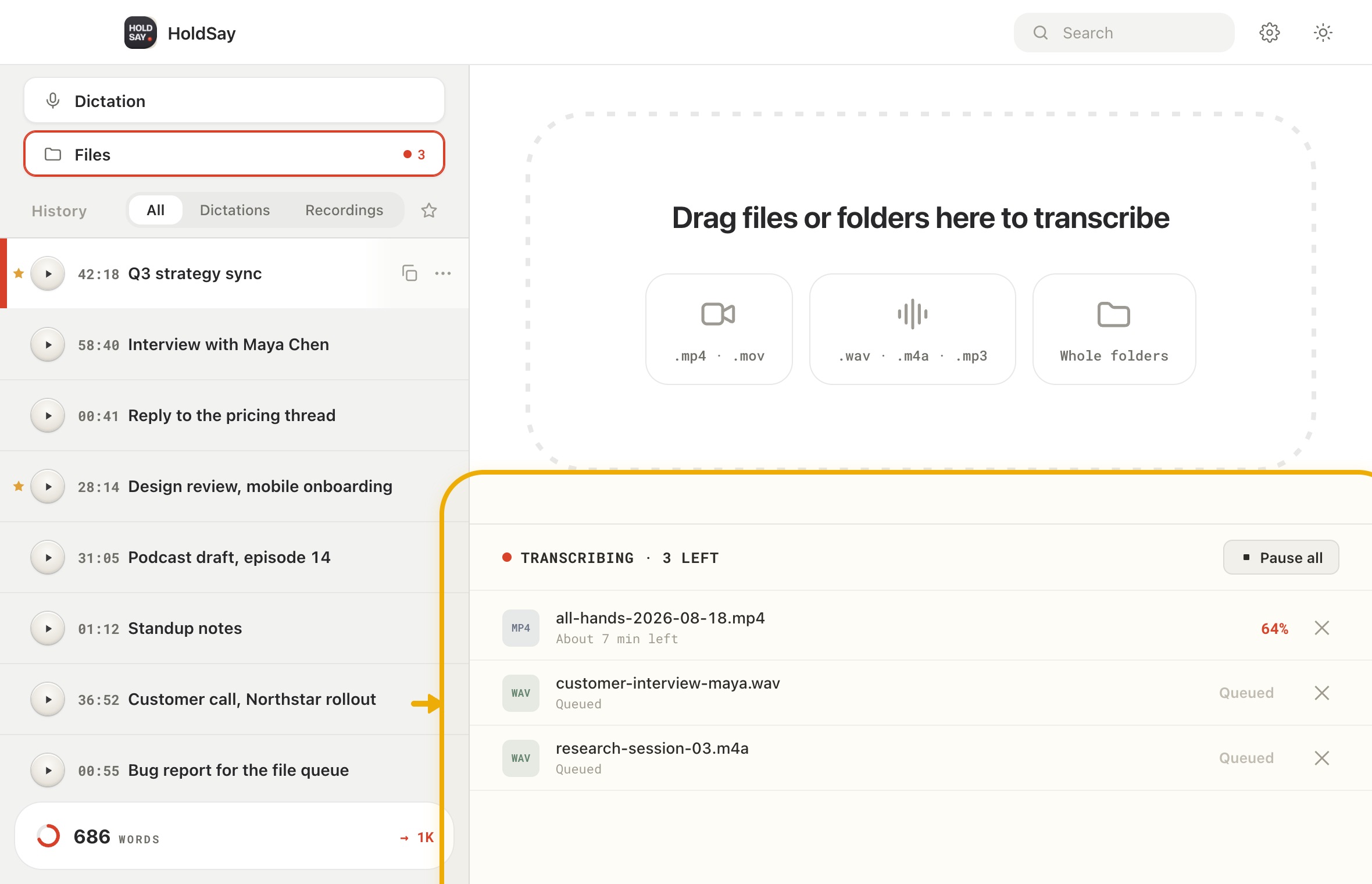Image resolution: width=1372 pixels, height=884 pixels.
Task: Select research-session-03.m4a file name
Action: tap(652, 748)
